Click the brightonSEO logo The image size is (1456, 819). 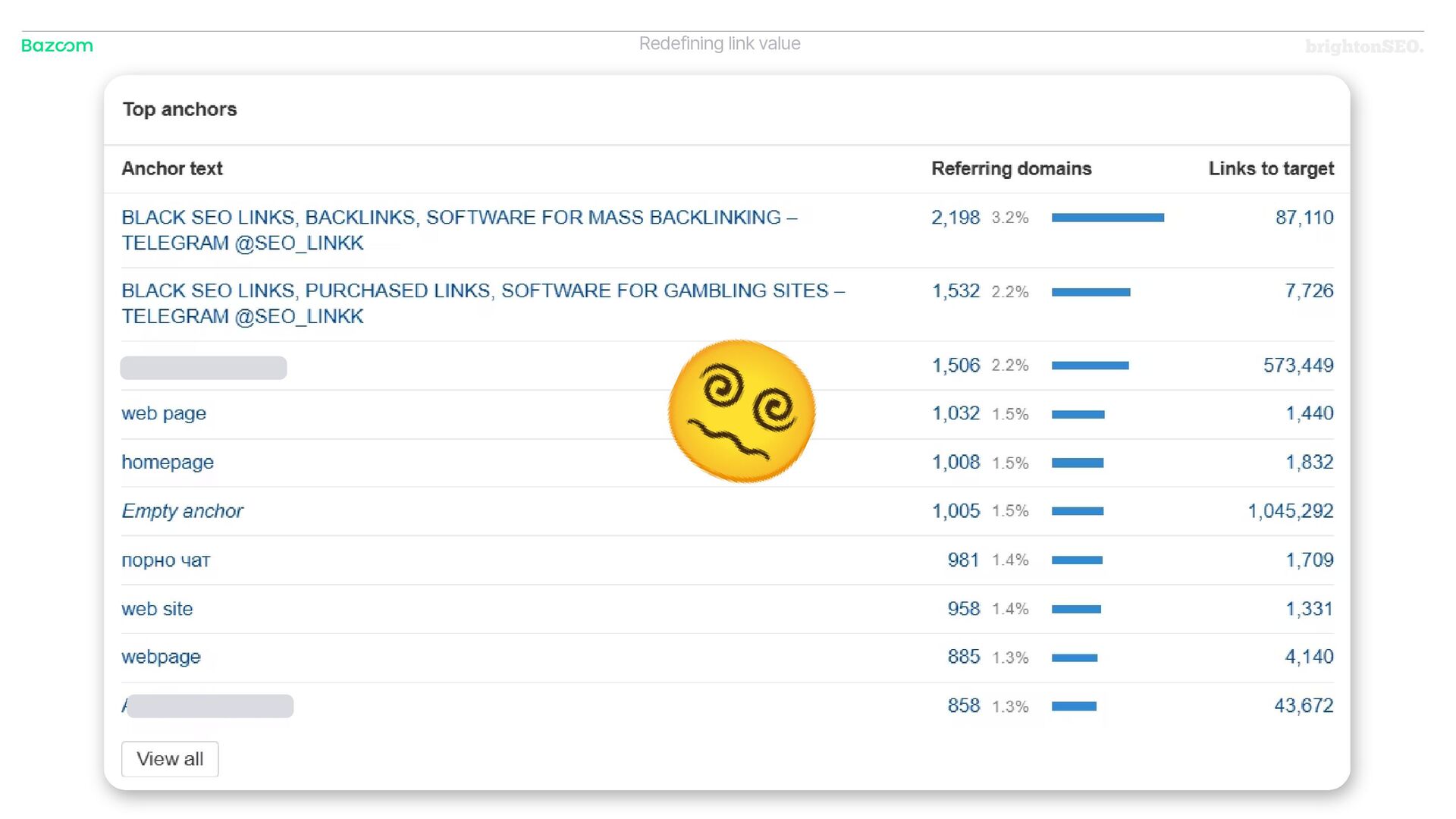[x=1363, y=46]
